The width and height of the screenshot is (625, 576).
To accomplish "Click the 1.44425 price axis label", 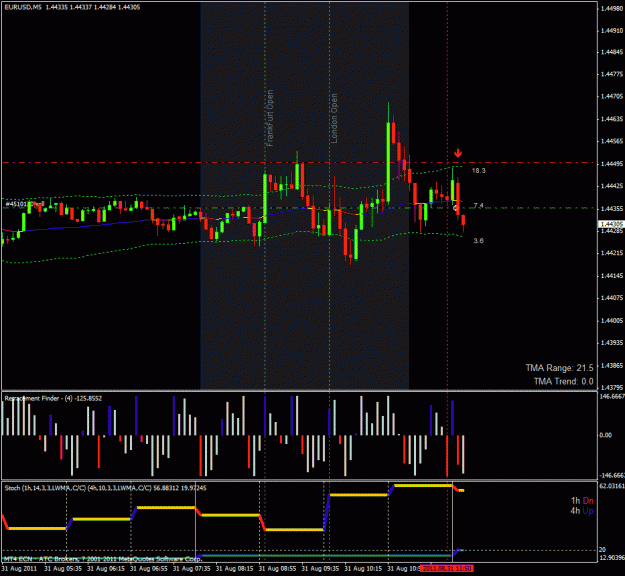I will click(x=612, y=186).
